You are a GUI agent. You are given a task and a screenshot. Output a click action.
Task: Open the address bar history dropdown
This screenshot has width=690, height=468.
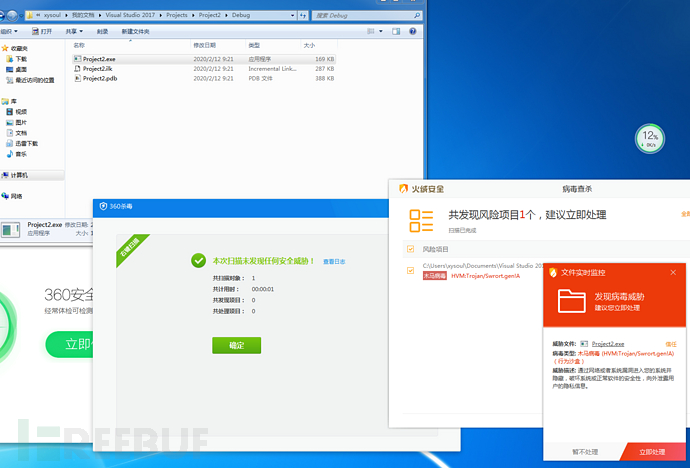tap(293, 15)
